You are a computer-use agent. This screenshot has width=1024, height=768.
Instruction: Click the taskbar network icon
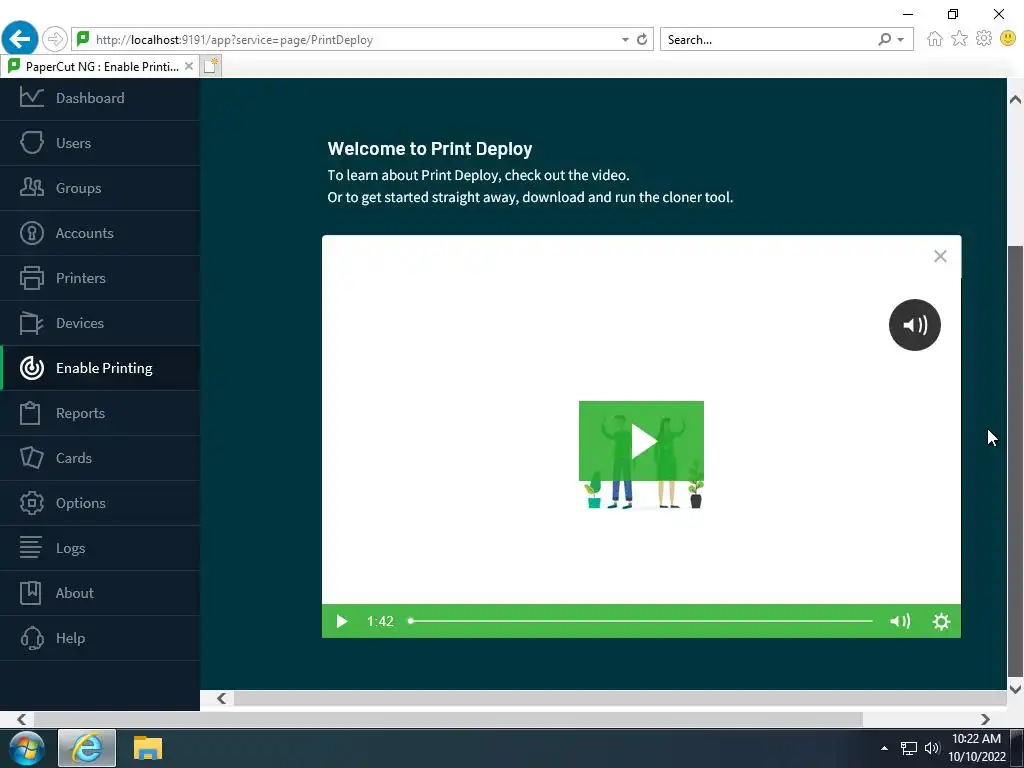[x=908, y=748]
